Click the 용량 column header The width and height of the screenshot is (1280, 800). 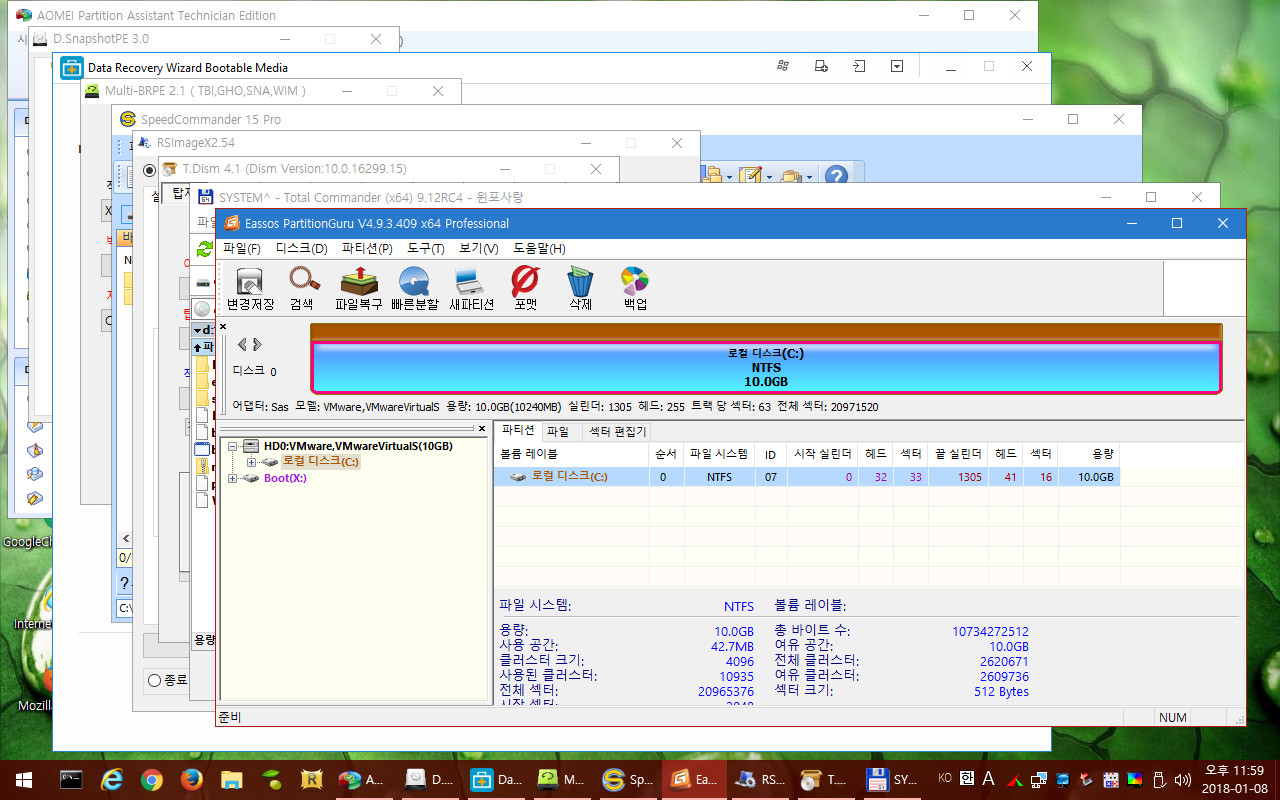coord(1088,453)
